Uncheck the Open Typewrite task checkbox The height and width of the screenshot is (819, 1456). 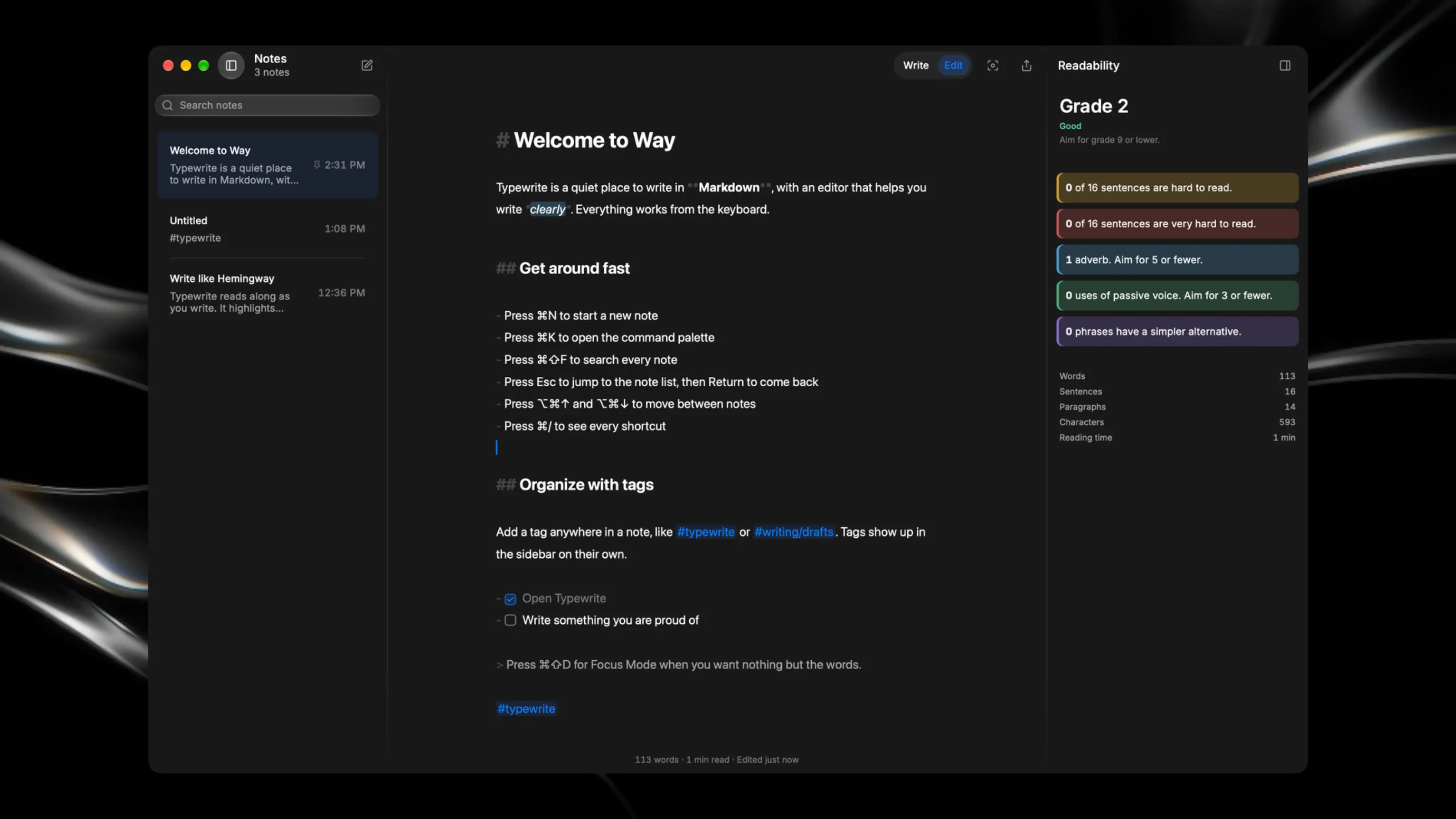pyautogui.click(x=511, y=599)
